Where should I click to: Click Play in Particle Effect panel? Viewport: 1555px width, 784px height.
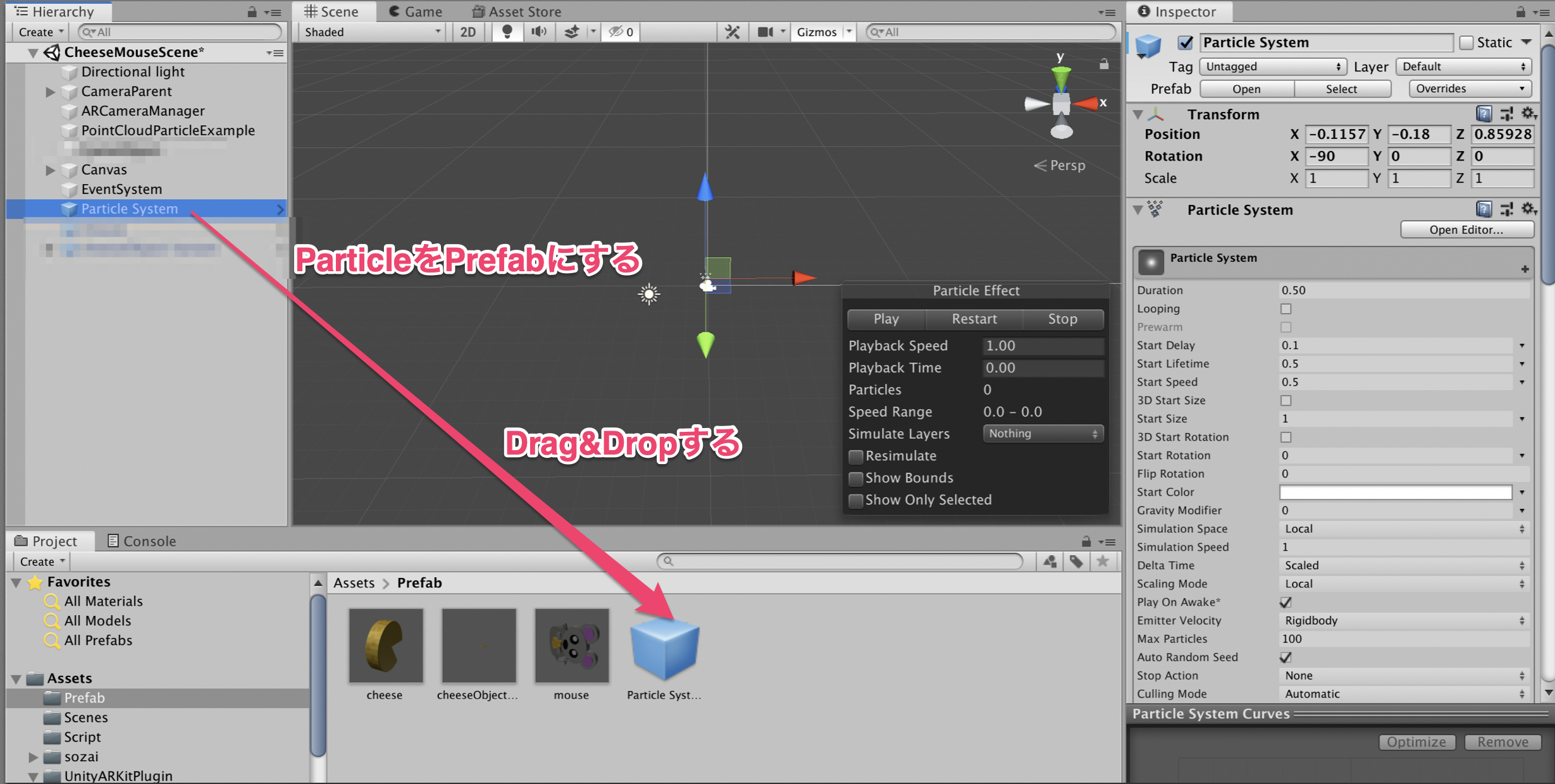(886, 319)
